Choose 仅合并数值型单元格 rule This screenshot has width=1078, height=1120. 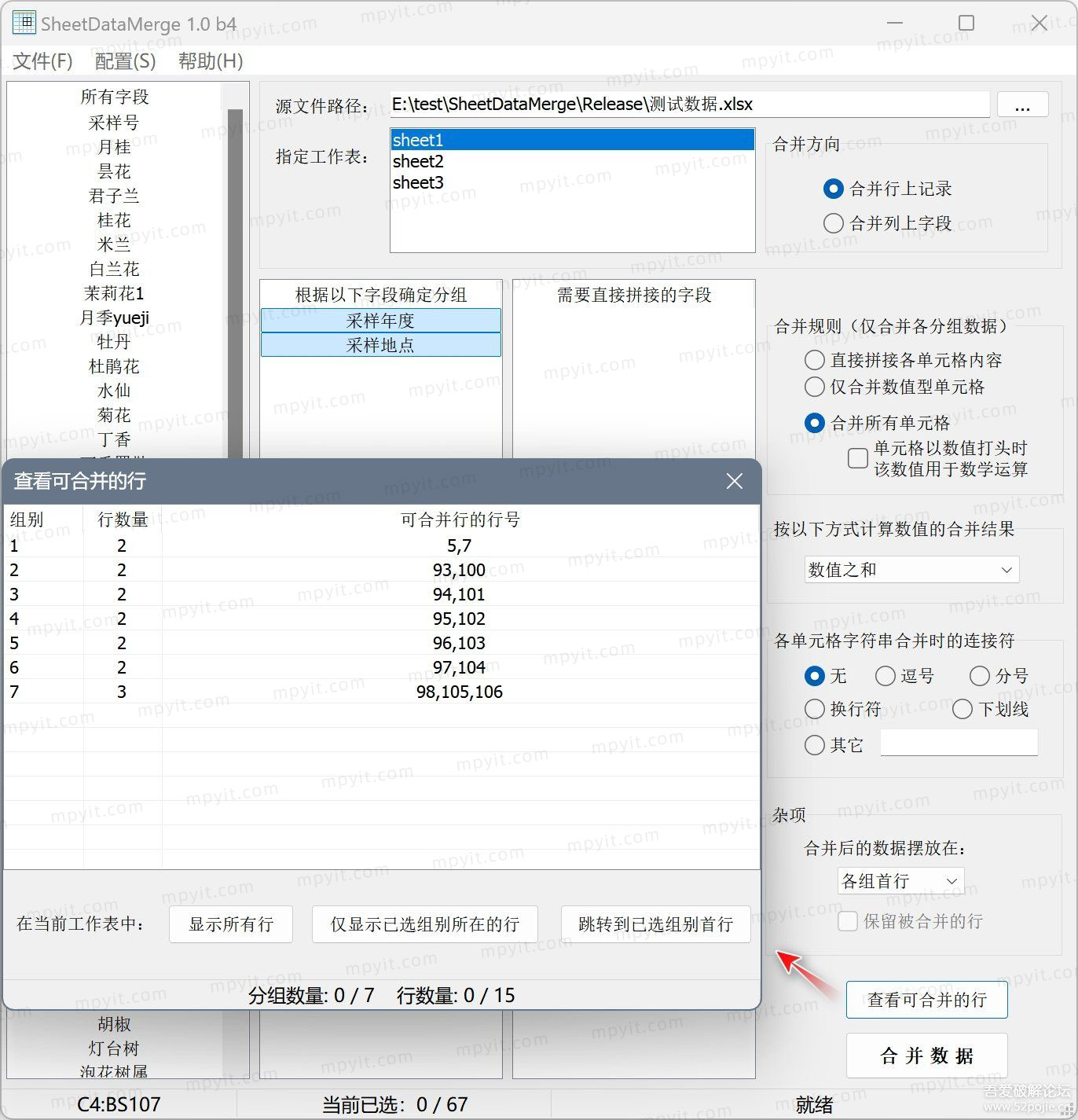(x=895, y=387)
